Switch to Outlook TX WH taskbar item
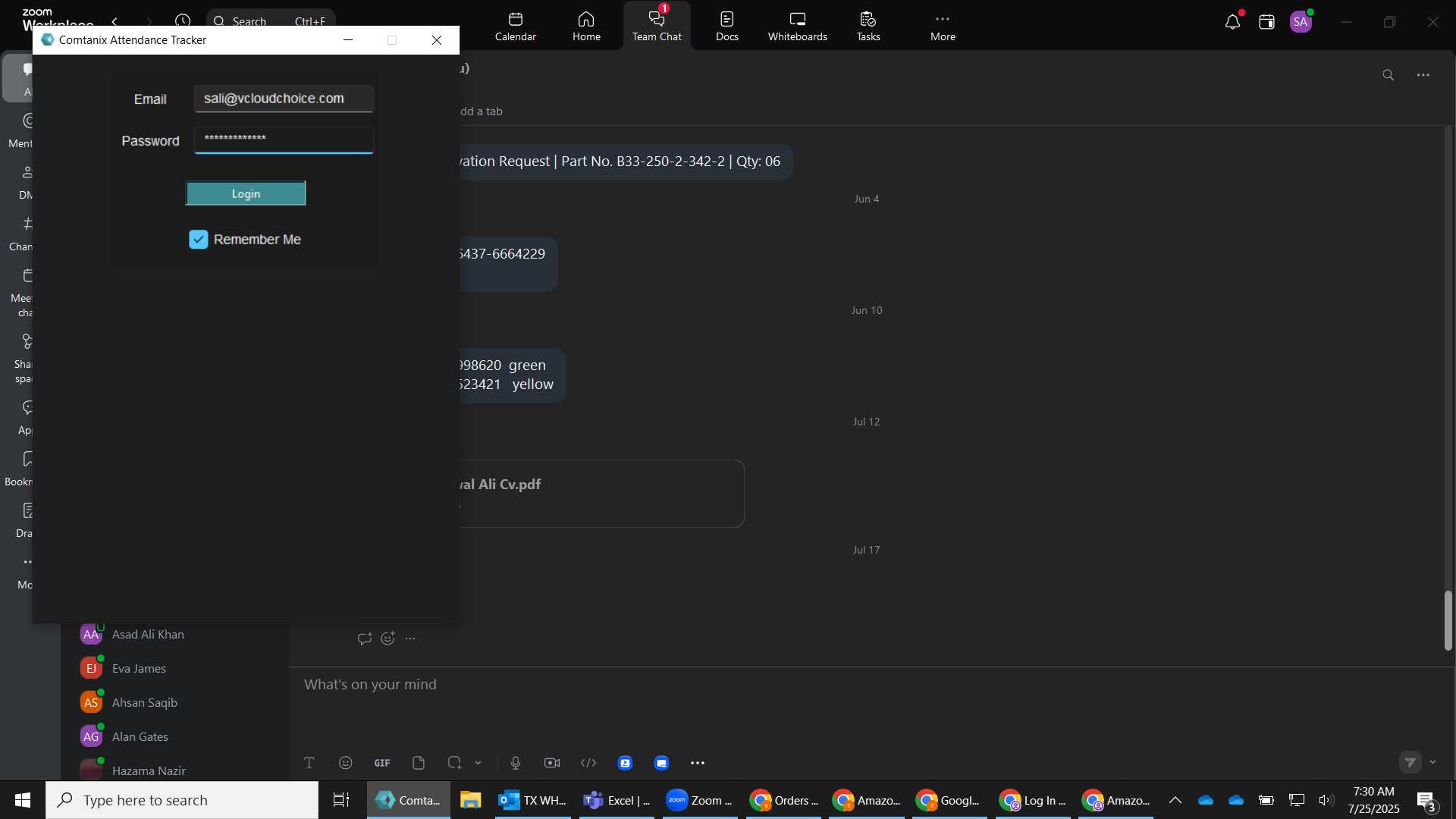This screenshot has width=1456, height=819. point(533,800)
